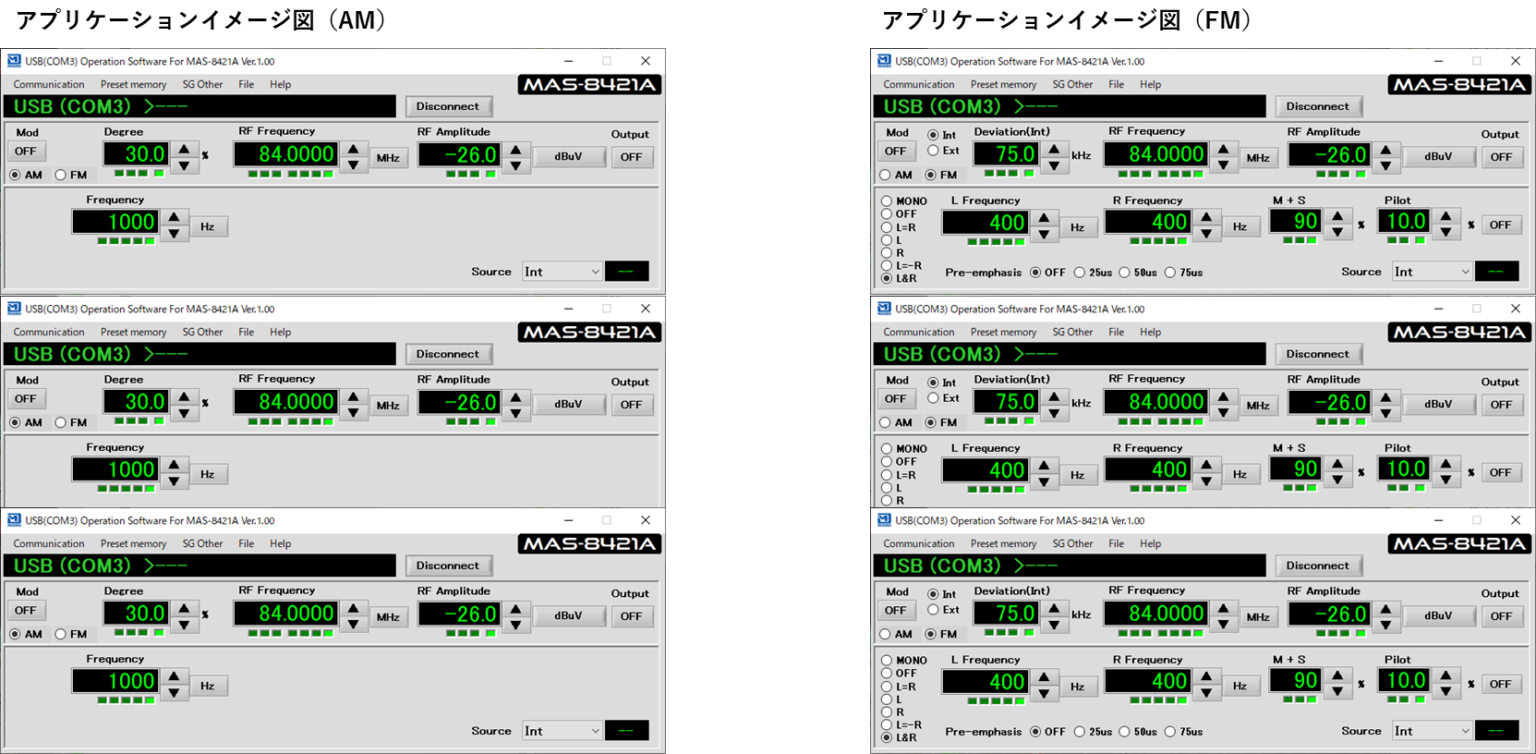The image size is (1536, 754).
Task: Open the Source dropdown in AM window
Action: pyautogui.click(x=561, y=270)
